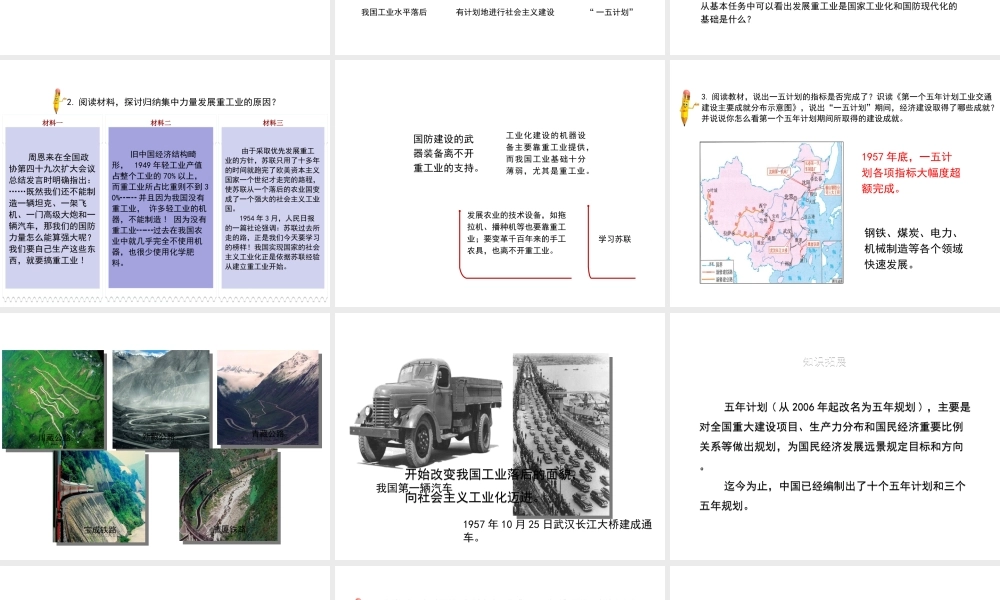The width and height of the screenshot is (1000, 600).
Task: Select the paragraph beginning 五年计划(从2006年起
Action: (x=834, y=436)
